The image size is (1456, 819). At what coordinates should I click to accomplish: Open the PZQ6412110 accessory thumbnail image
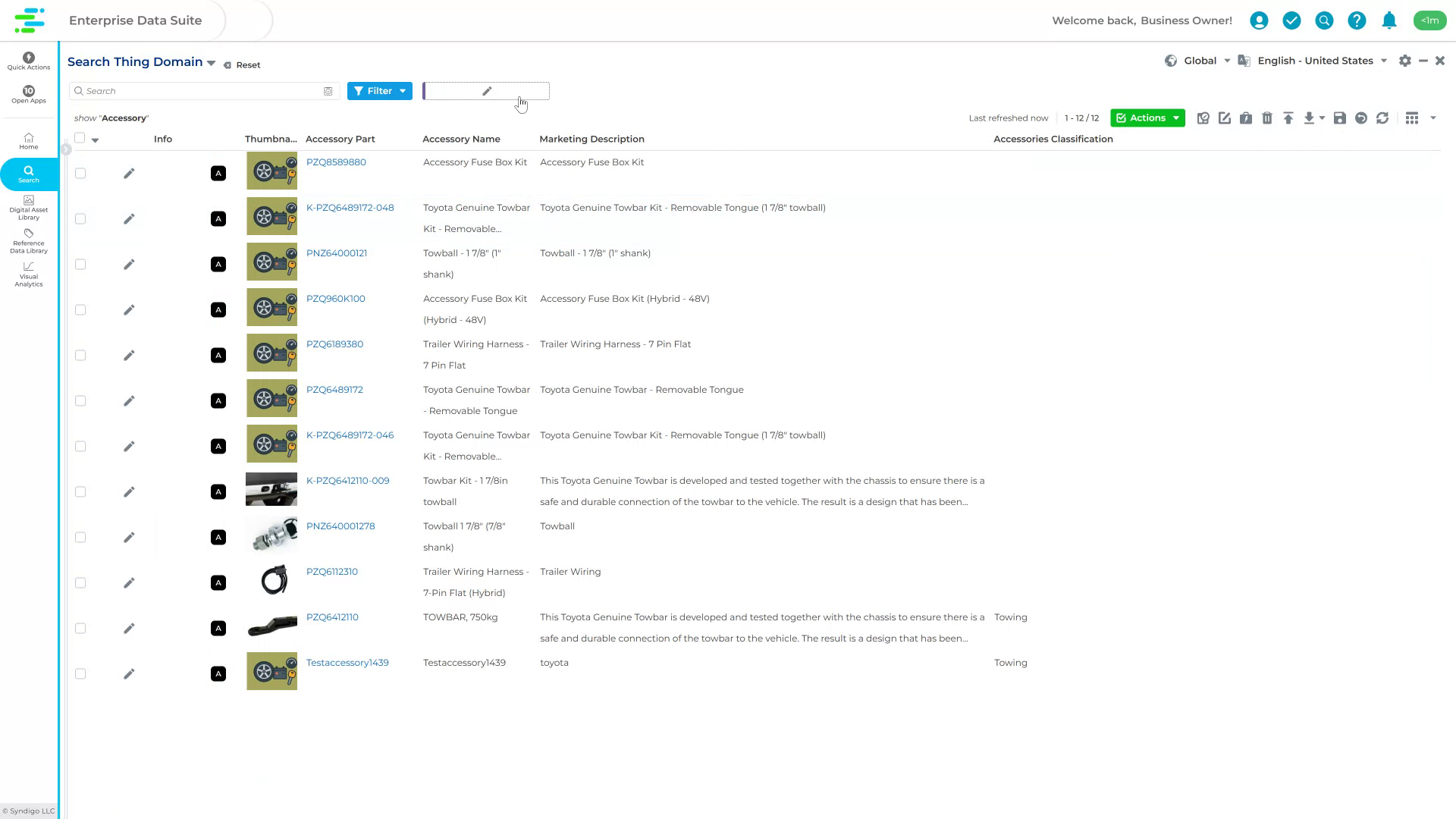(x=271, y=625)
